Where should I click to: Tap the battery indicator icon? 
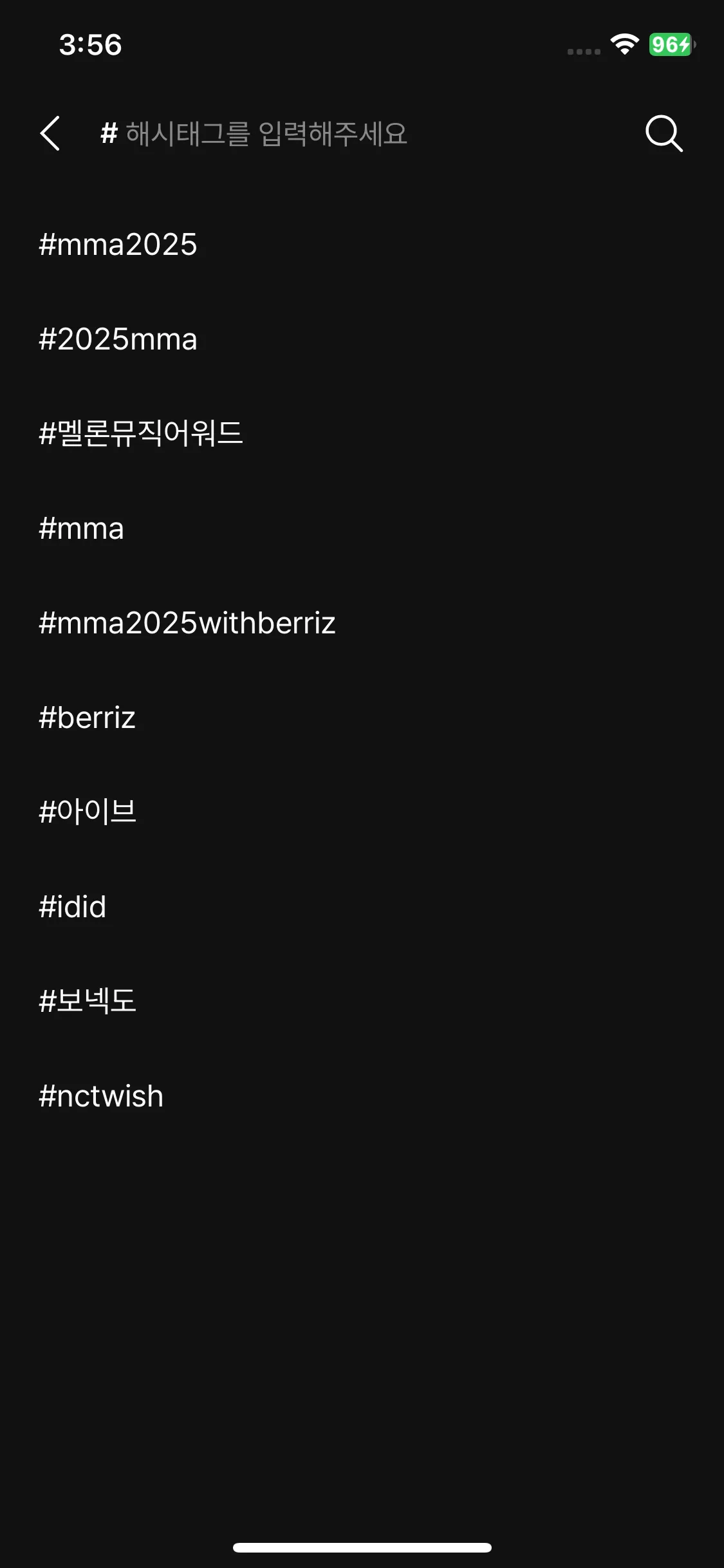point(672,44)
